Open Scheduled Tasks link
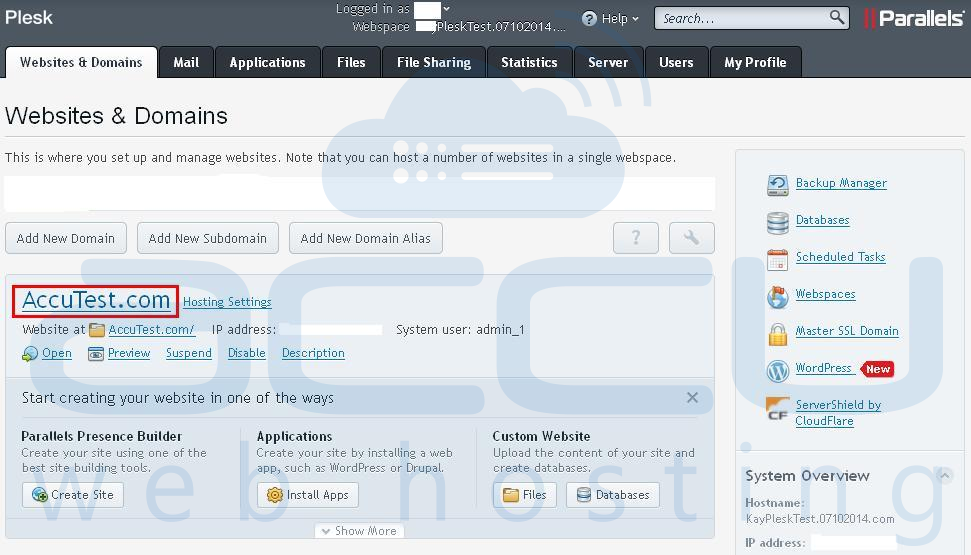 pos(840,256)
